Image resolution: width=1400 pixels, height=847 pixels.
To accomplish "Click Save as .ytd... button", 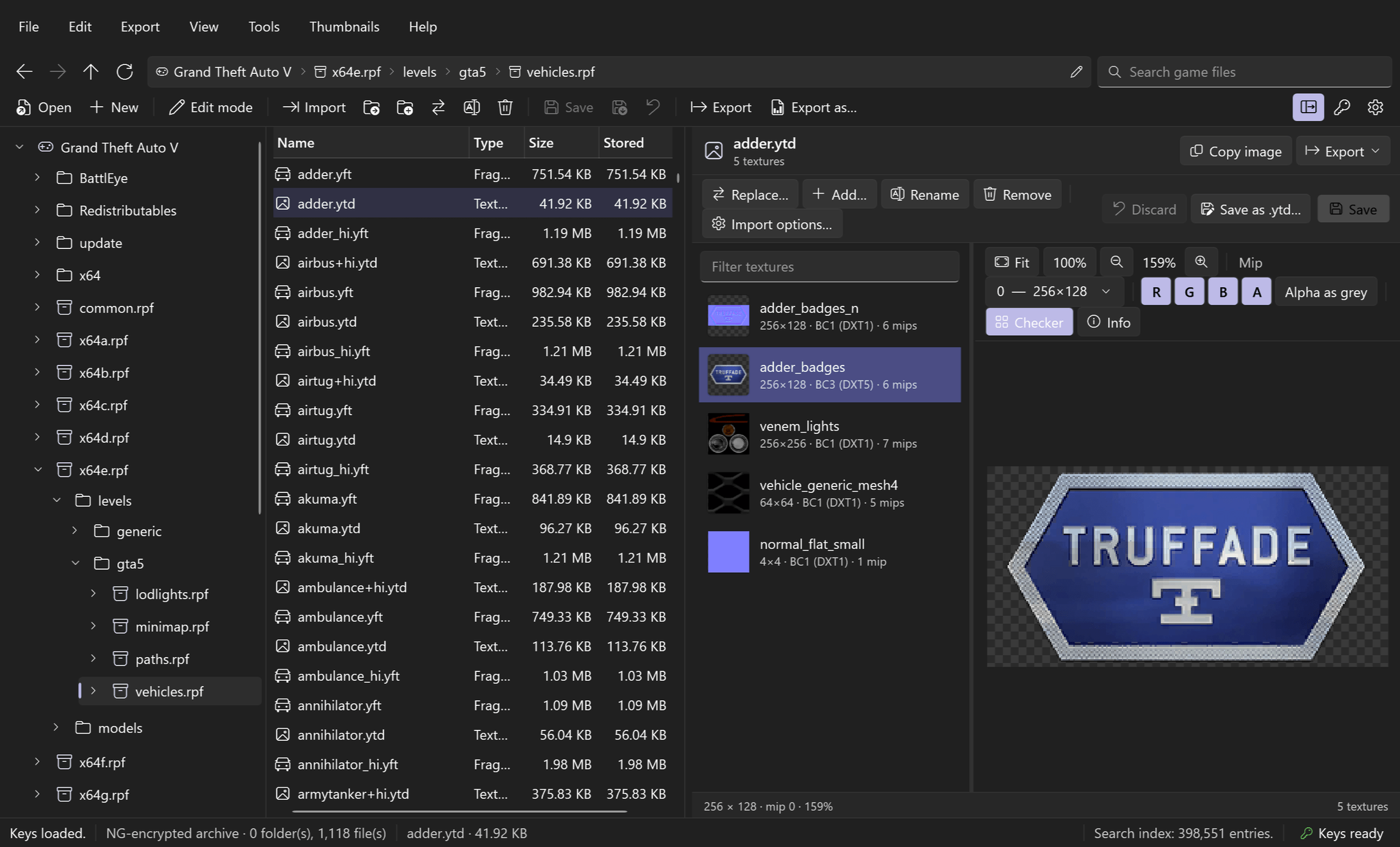I will [x=1251, y=209].
